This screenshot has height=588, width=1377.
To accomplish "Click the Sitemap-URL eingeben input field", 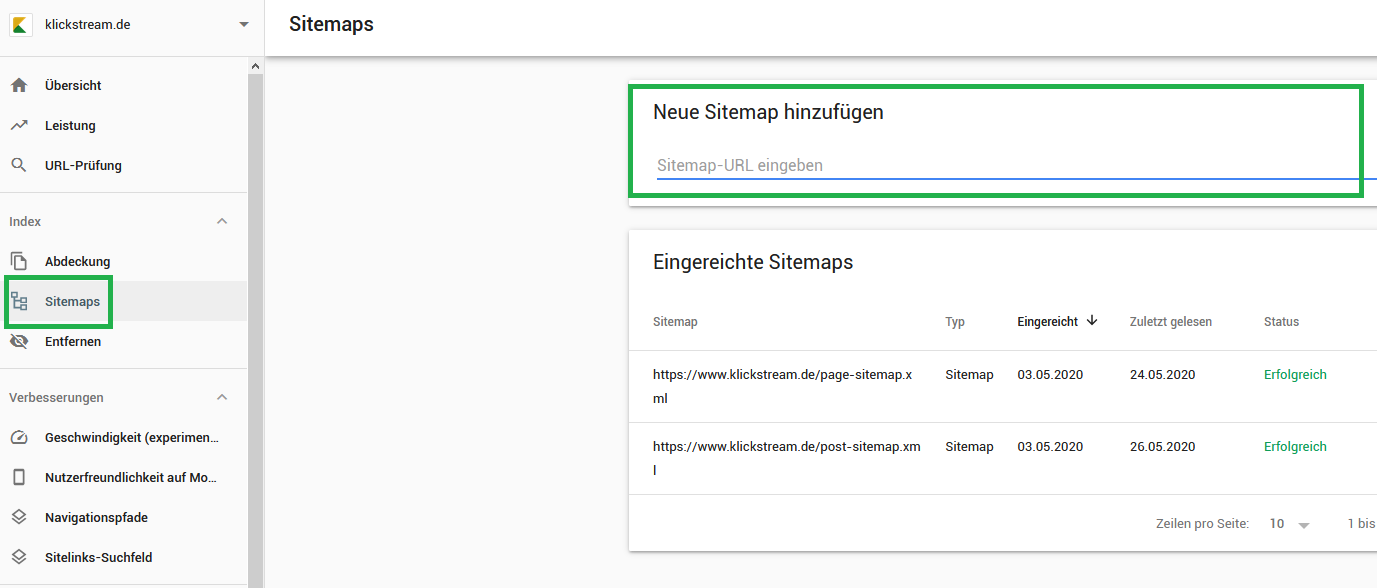I will [900, 164].
